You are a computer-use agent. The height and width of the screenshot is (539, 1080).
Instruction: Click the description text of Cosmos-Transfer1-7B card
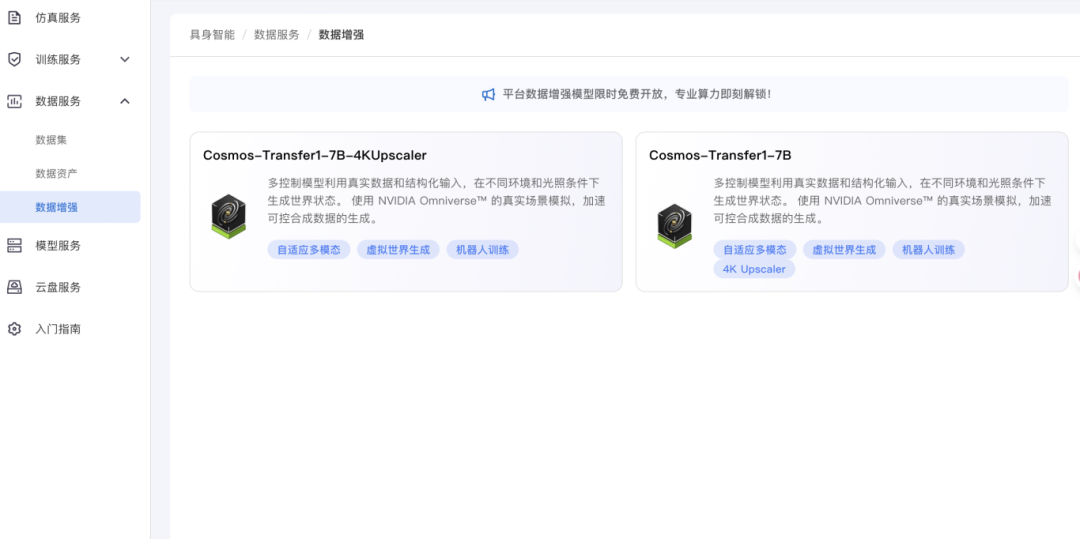(883, 201)
